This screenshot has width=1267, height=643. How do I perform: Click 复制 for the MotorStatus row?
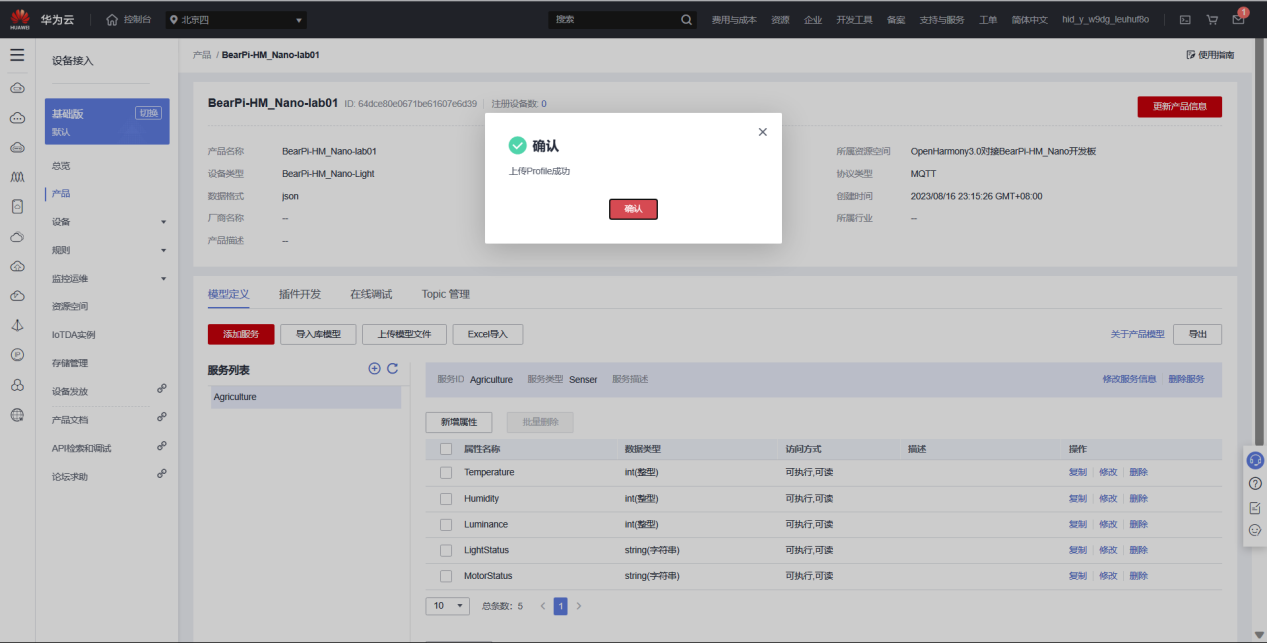[x=1077, y=576]
